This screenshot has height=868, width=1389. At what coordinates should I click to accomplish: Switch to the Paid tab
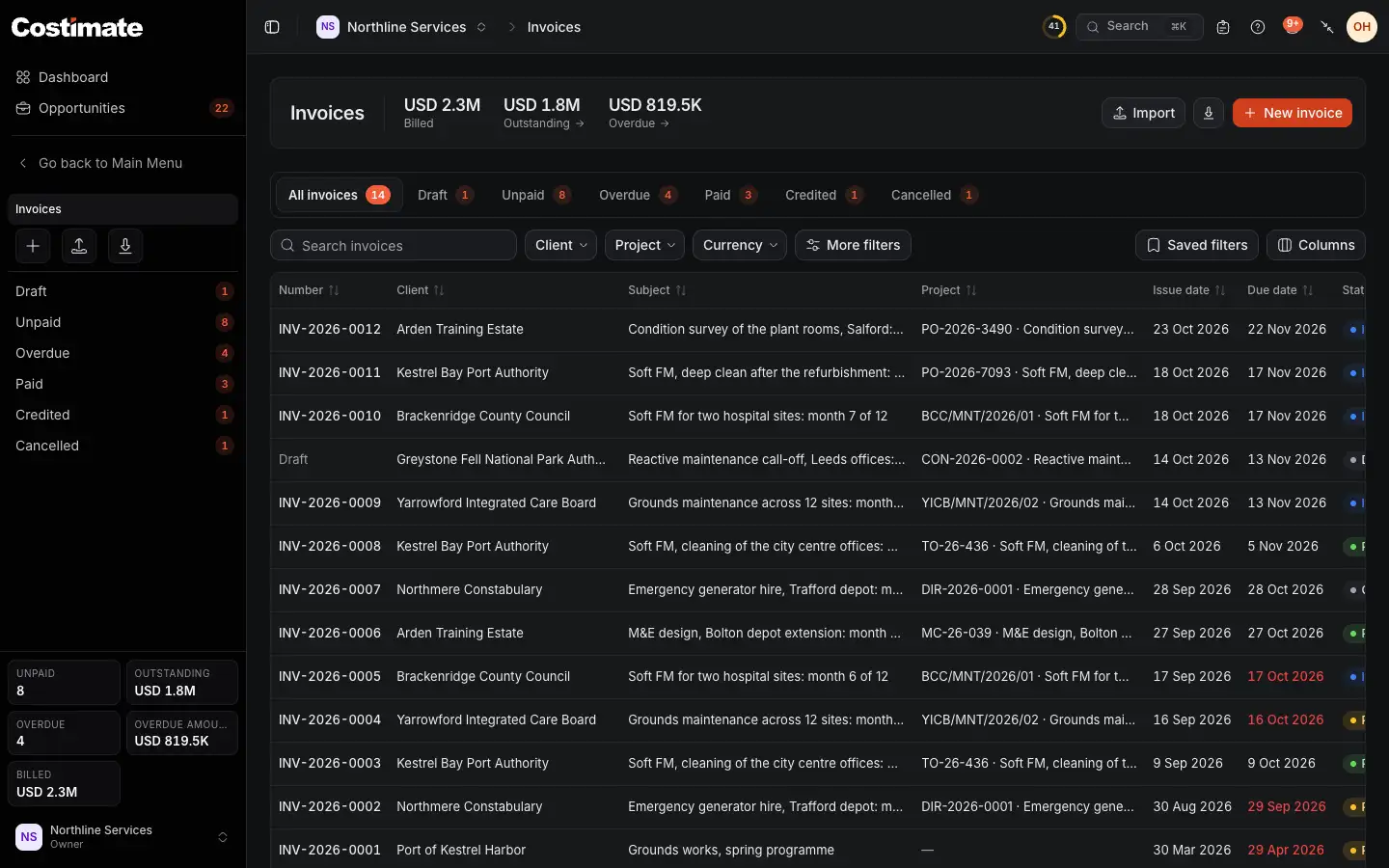pyautogui.click(x=730, y=195)
